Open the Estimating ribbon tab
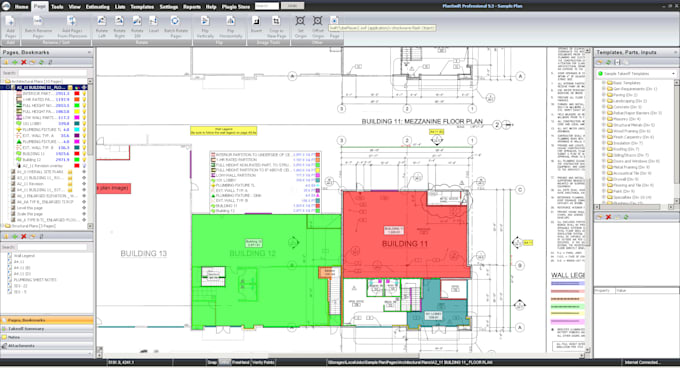This screenshot has height=368, width=680. tap(98, 7)
